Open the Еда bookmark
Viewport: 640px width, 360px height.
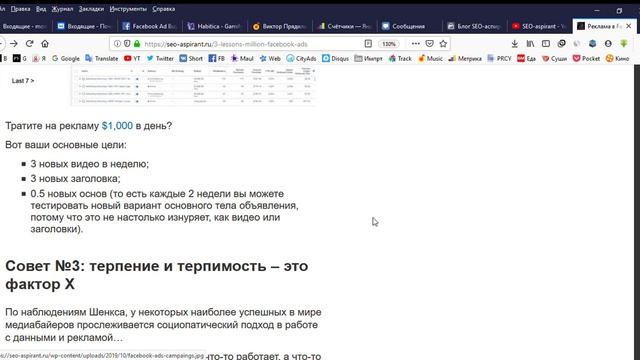coord(527,58)
